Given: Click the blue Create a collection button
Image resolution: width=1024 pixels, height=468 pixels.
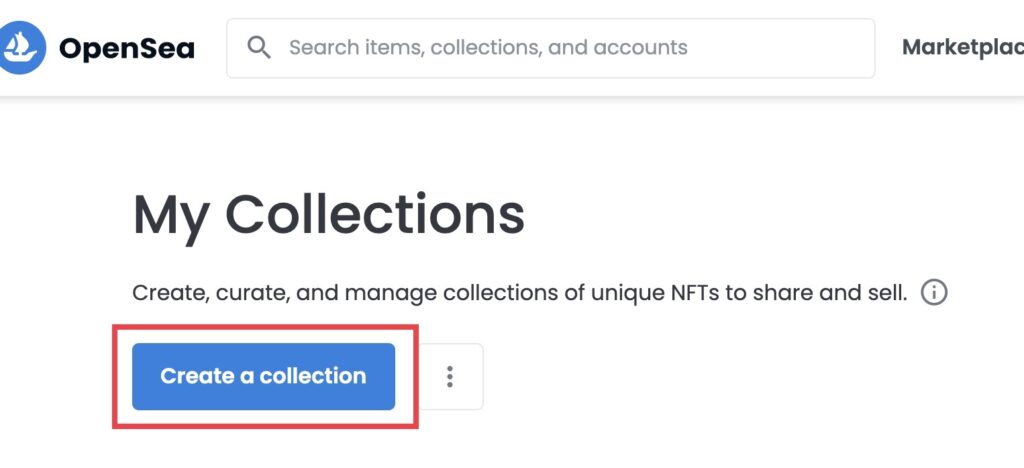Looking at the screenshot, I should [x=263, y=377].
